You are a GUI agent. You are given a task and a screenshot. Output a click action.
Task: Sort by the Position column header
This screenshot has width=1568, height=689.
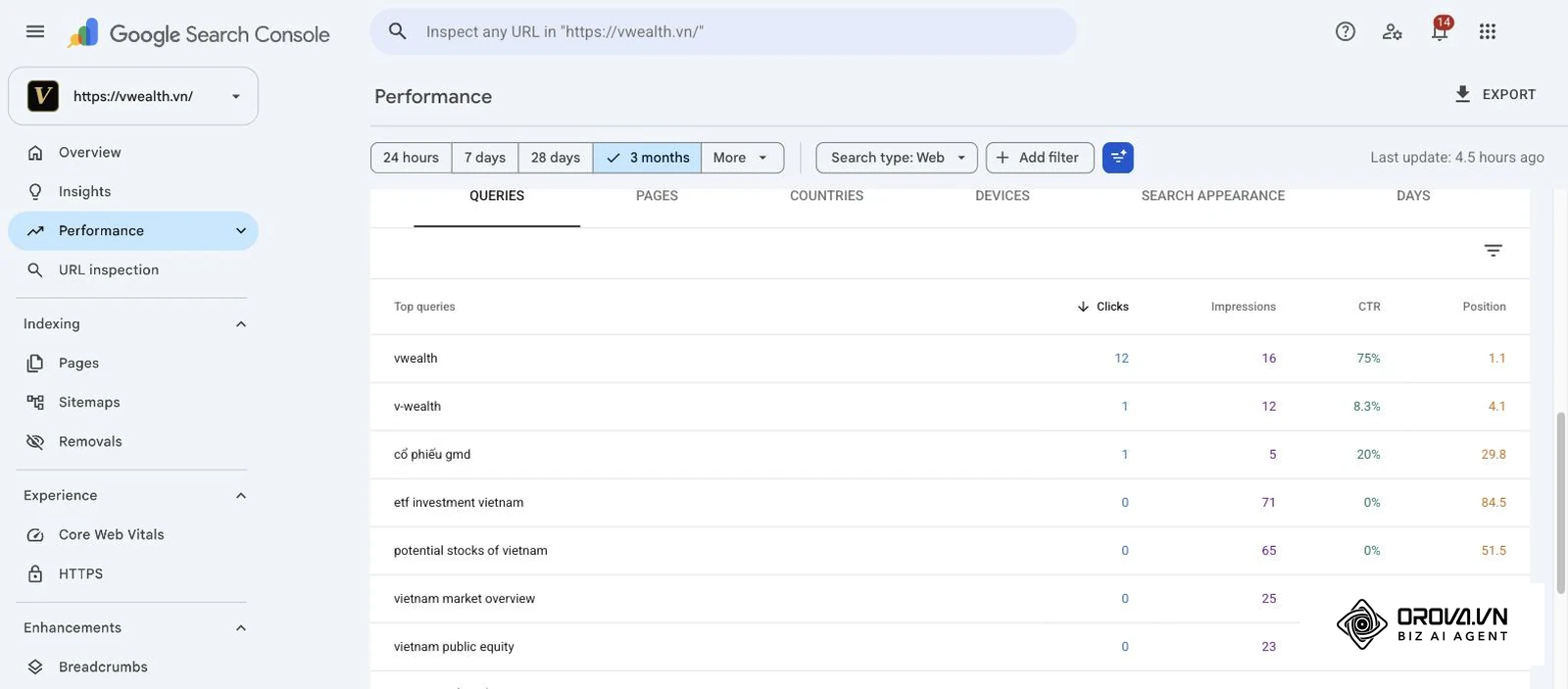tap(1484, 307)
